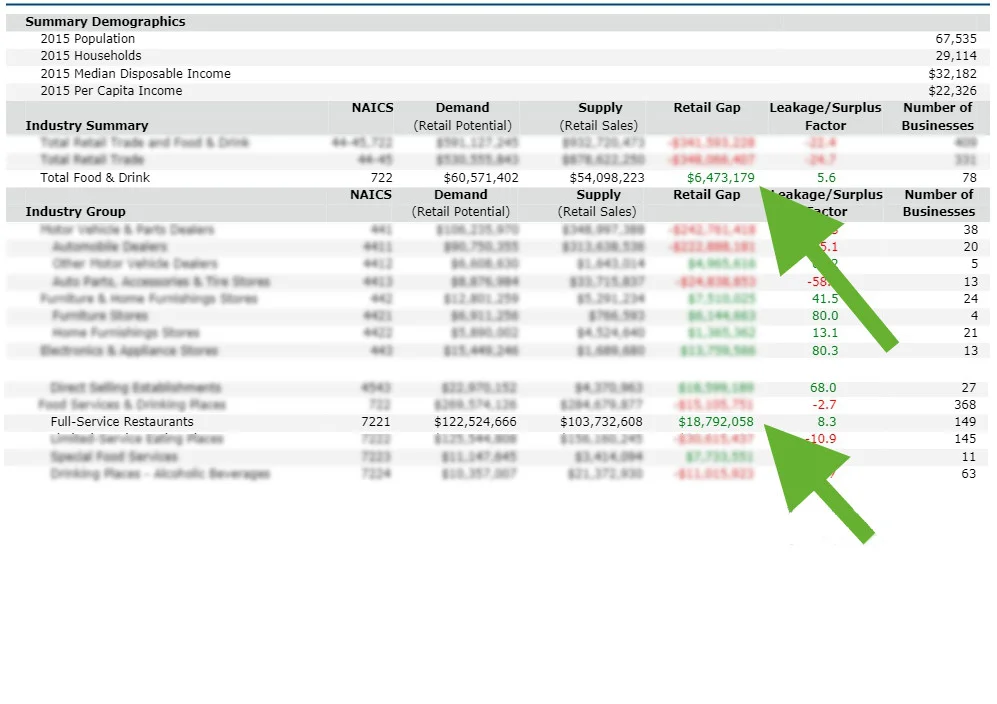This screenshot has width=997, height=704.
Task: Click demand value $122,524,666
Action: [475, 422]
